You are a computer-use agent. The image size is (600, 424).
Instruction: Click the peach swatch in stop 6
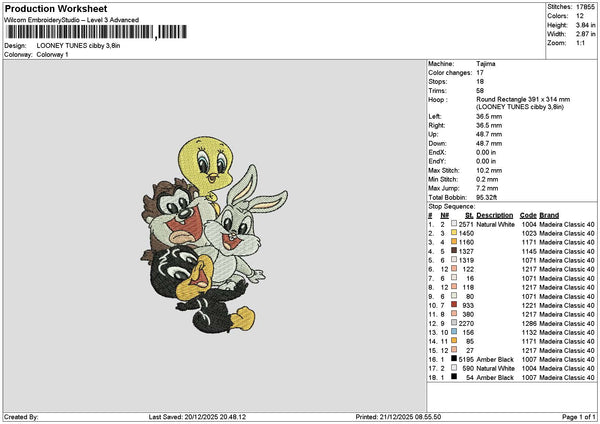pyautogui.click(x=454, y=269)
